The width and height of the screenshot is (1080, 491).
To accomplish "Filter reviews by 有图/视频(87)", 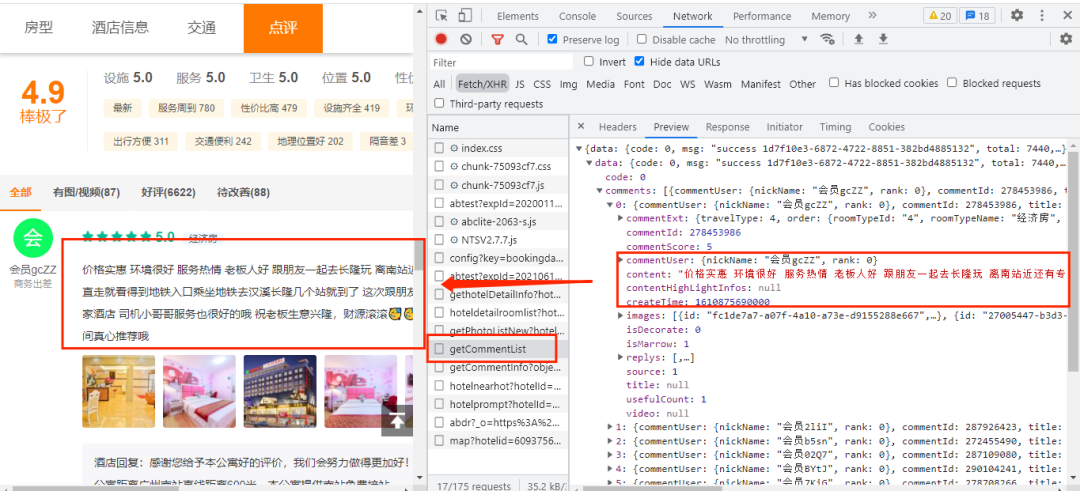I will [86, 192].
